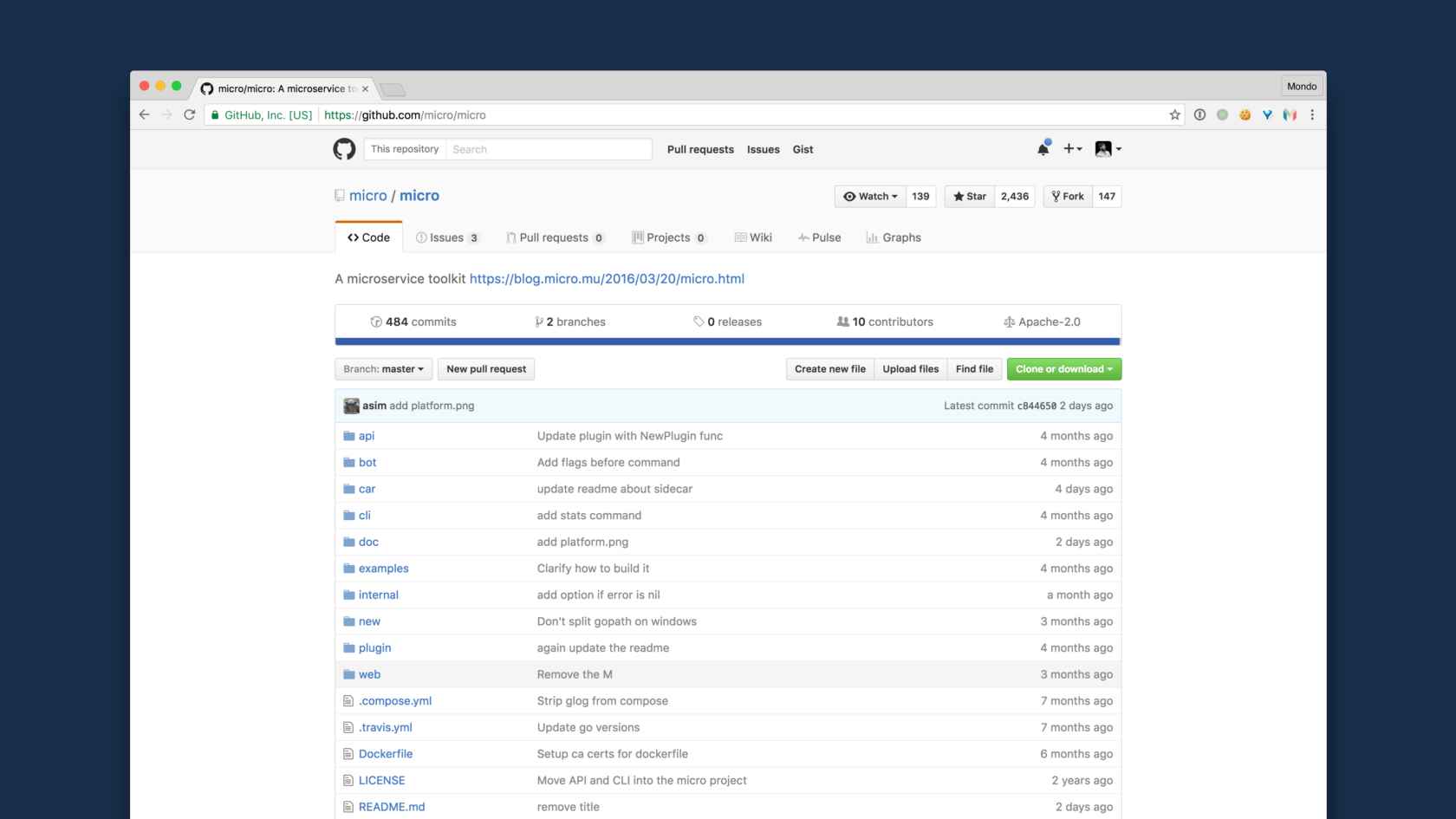Open the internal folder
The width and height of the screenshot is (1456, 819).
(x=379, y=595)
